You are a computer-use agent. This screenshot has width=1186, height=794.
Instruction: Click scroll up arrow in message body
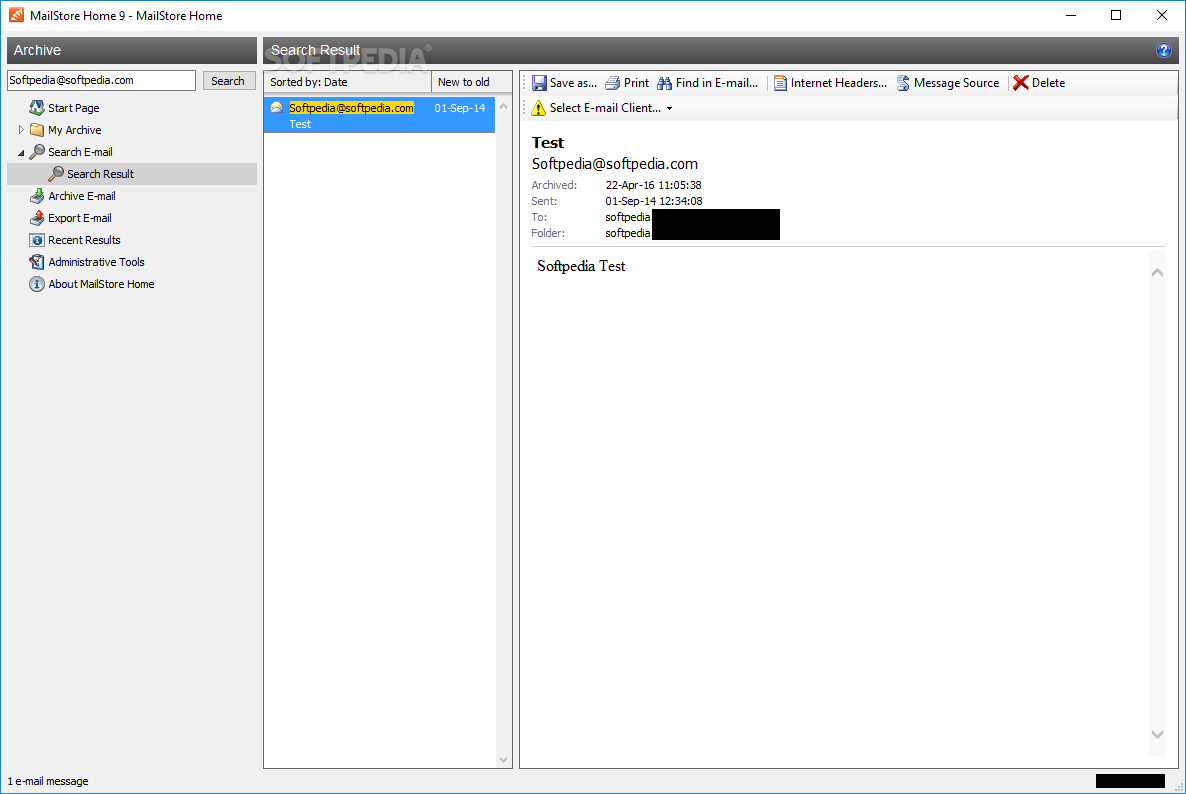pos(1157,273)
